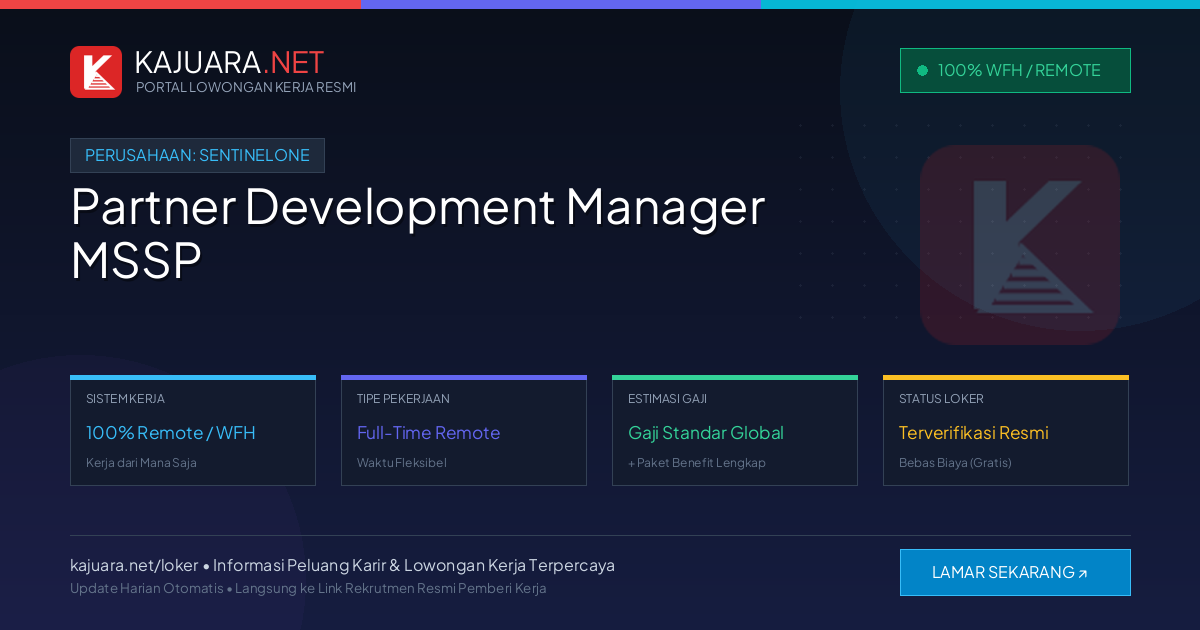Click the Bebas Biaya (Gratis) text
Viewport: 1200px width, 630px height.
point(955,463)
